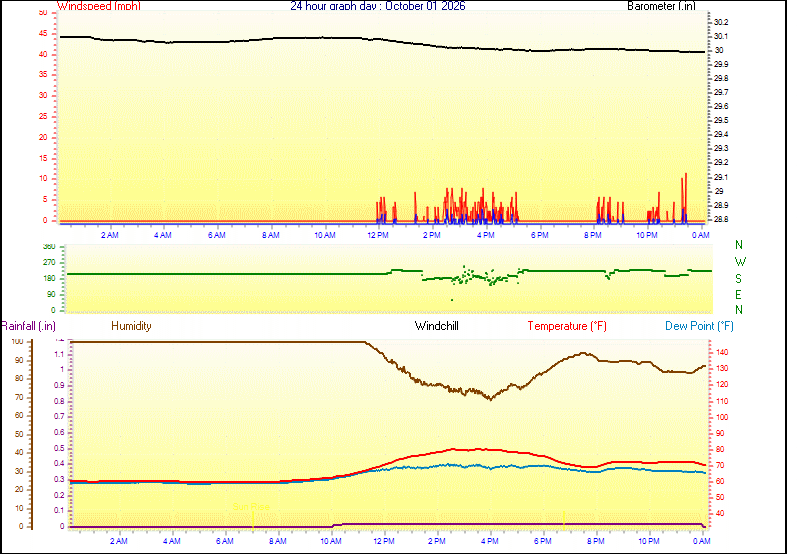The width and height of the screenshot is (798, 554).
Task: Click the "29.1" barometer scale value
Action: click(721, 178)
